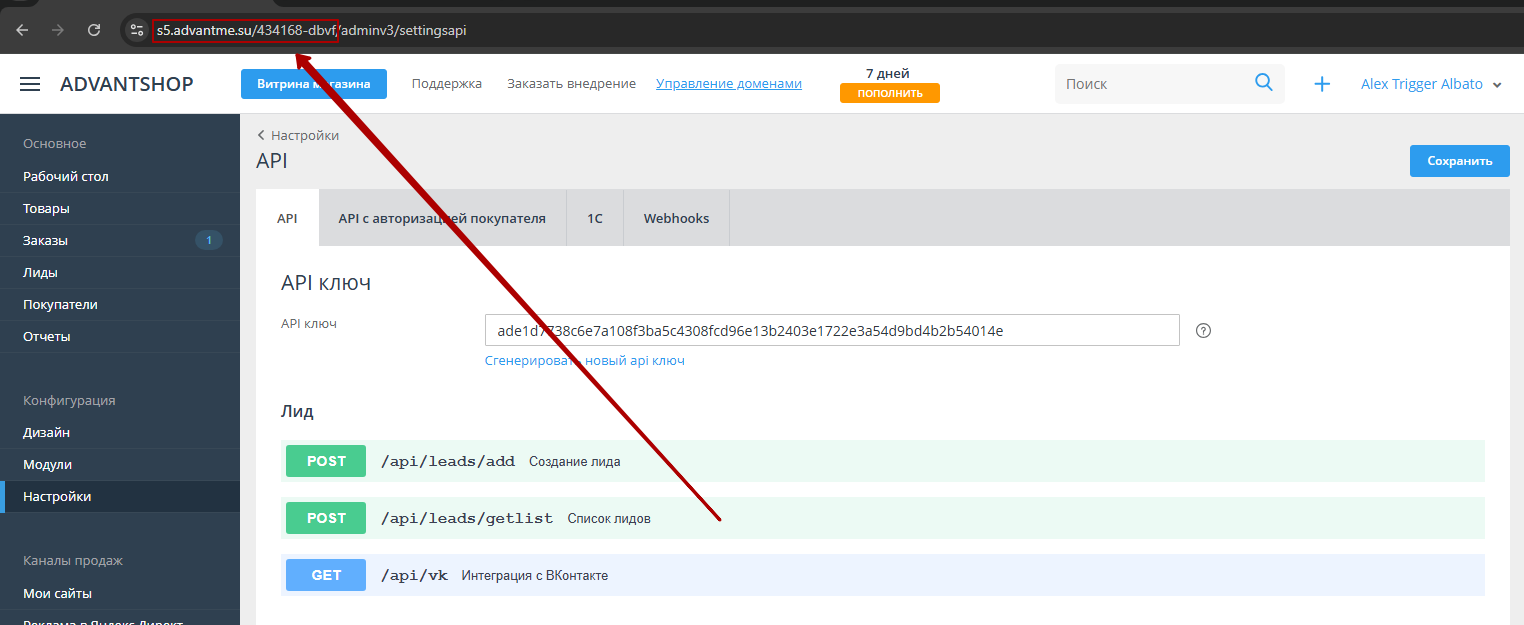1524x625 pixels.
Task: Select the API с авторизацией покупателя tab
Action: tap(441, 218)
